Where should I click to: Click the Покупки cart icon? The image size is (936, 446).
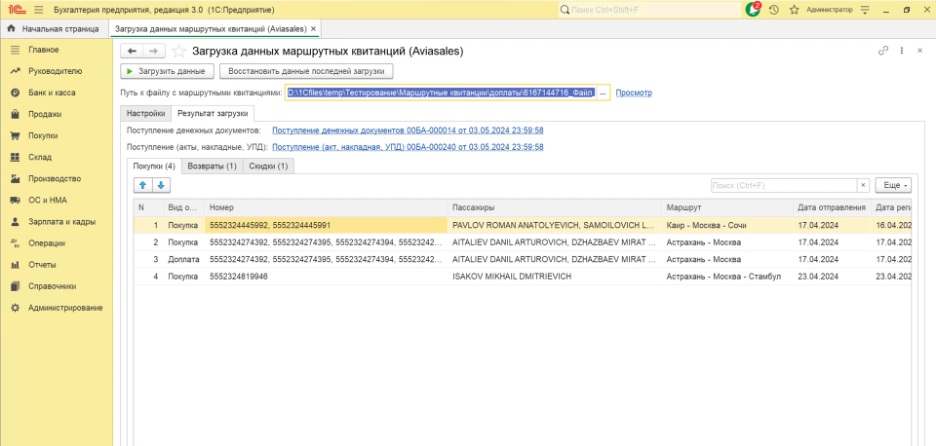tap(16, 136)
